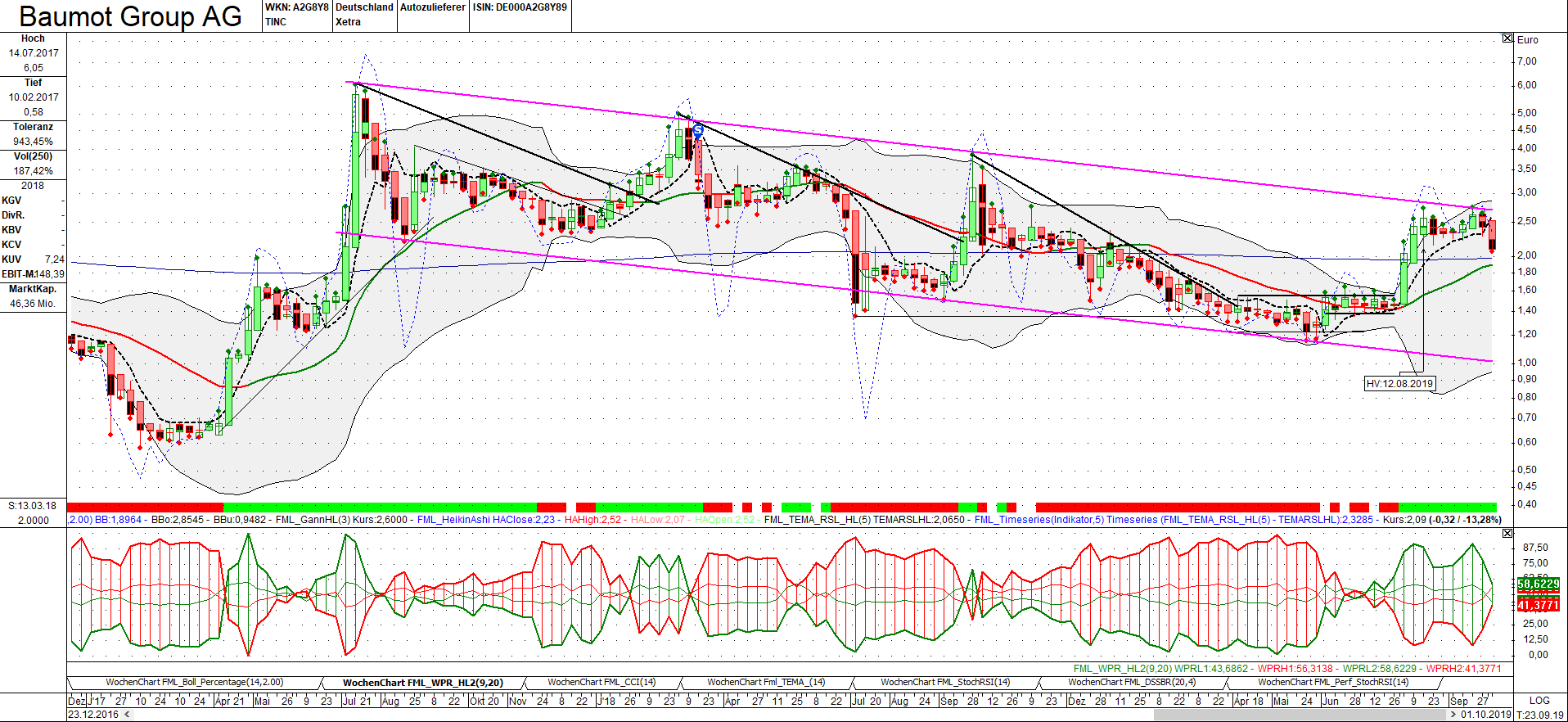Viewport: 1568px width, 722px height.
Task: Select the 2.0000 value under signal date
Action: click(x=33, y=521)
